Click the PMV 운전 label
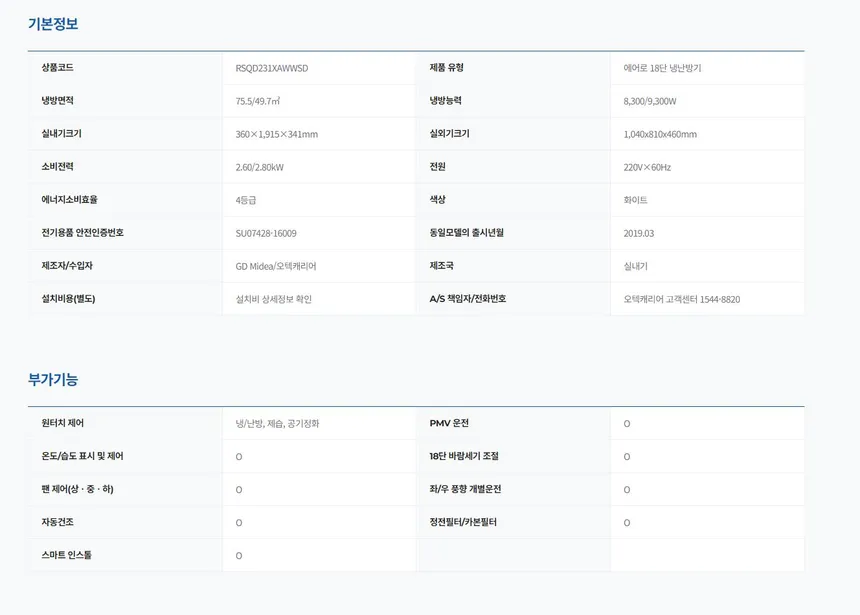This screenshot has height=615, width=860. click(449, 423)
